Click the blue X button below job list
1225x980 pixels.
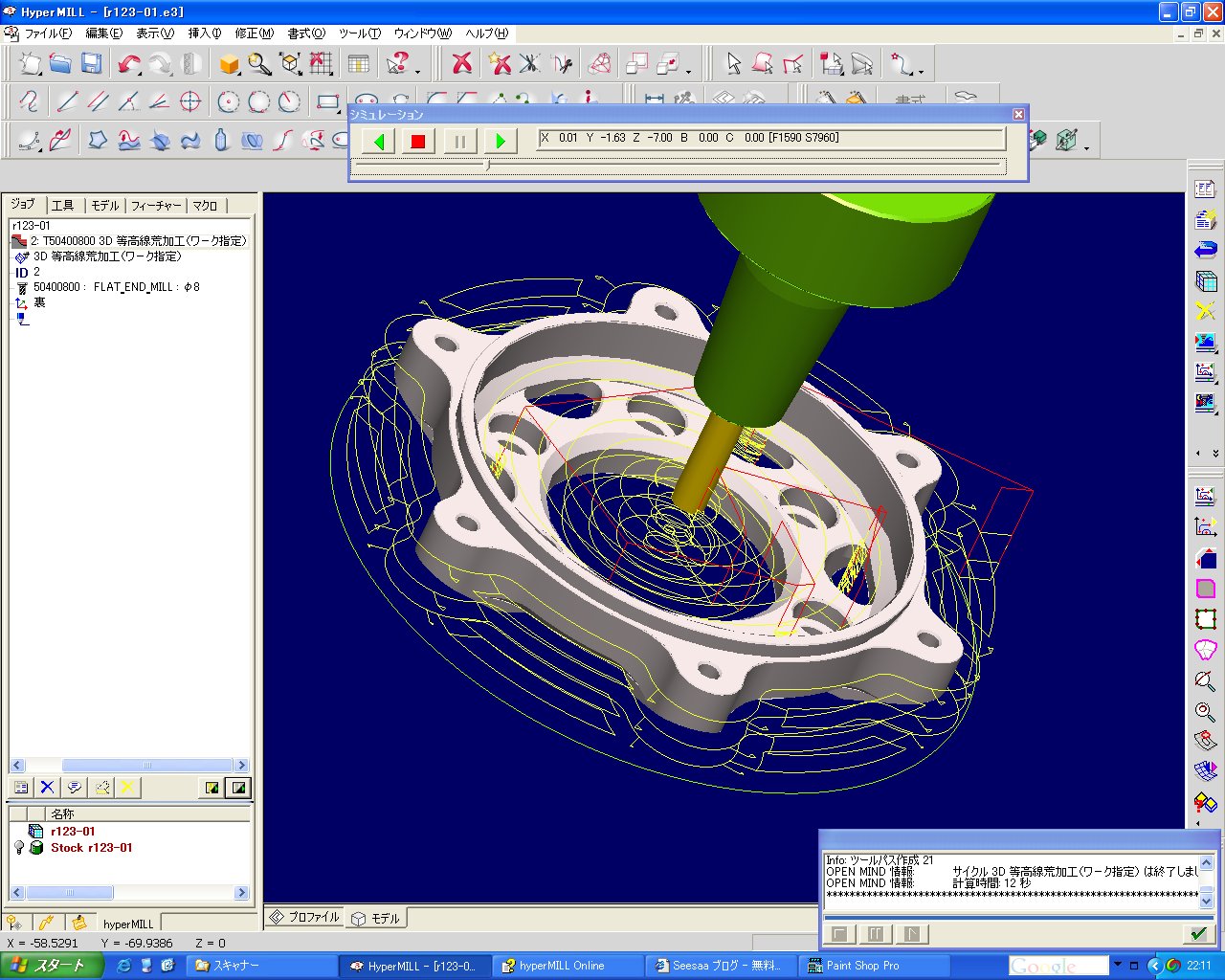(47, 788)
